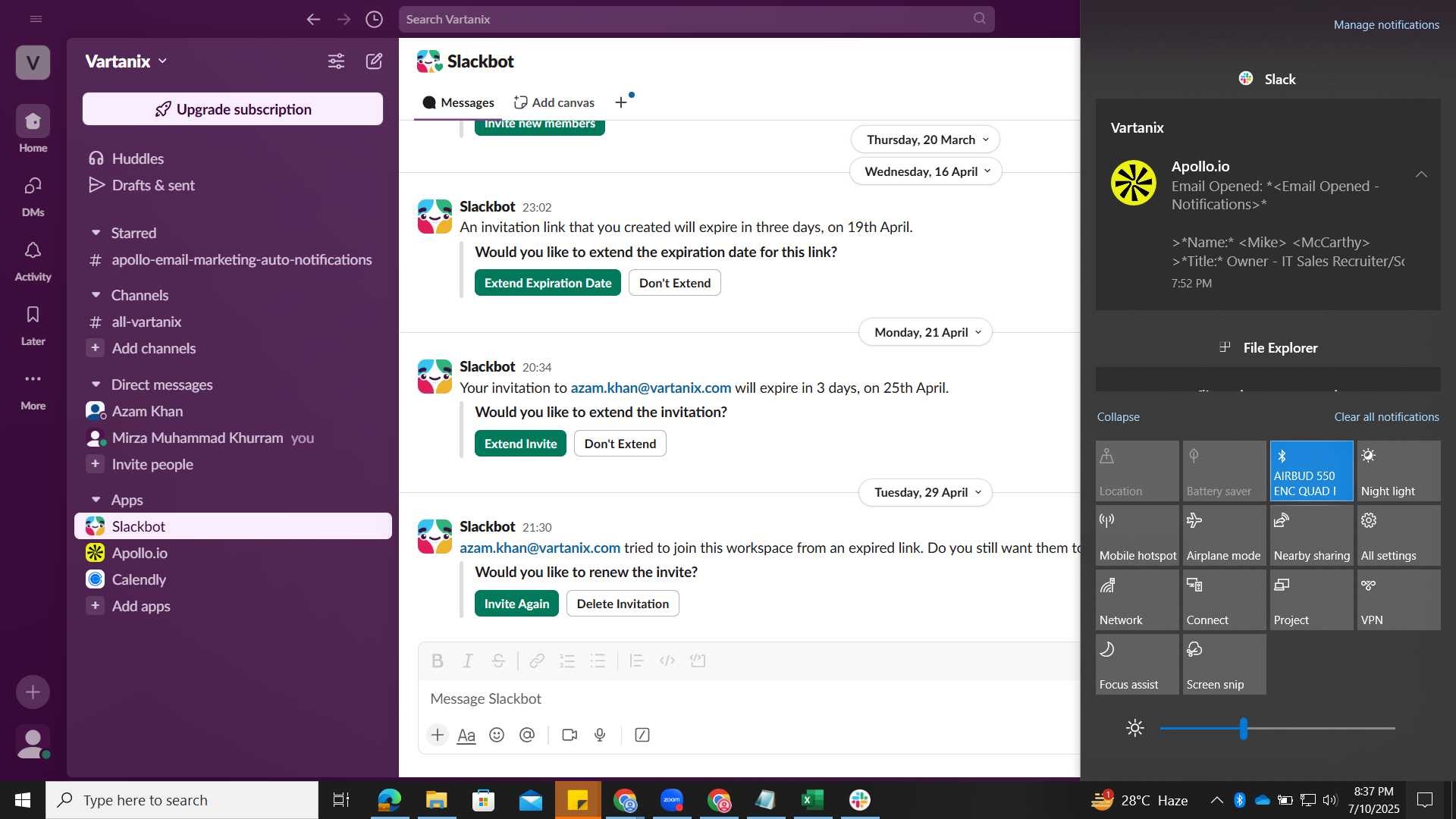Collapse the Channels section
Image resolution: width=1456 pixels, height=819 pixels.
point(96,295)
